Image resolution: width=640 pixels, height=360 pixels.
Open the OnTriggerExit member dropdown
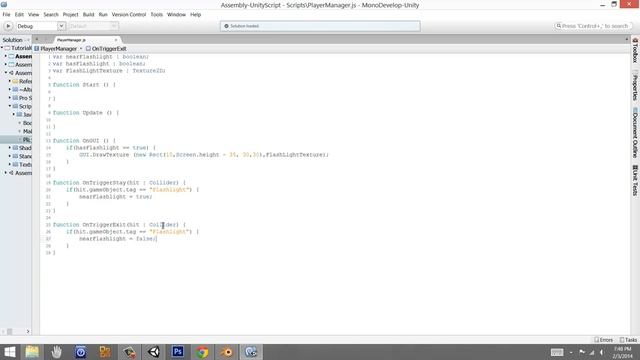click(109, 49)
